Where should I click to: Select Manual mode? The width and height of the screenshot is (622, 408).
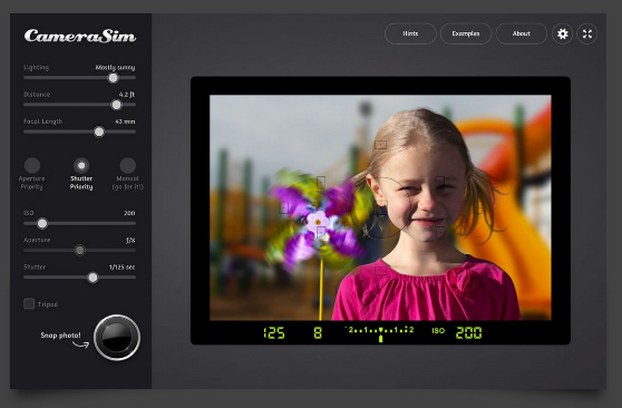(128, 166)
